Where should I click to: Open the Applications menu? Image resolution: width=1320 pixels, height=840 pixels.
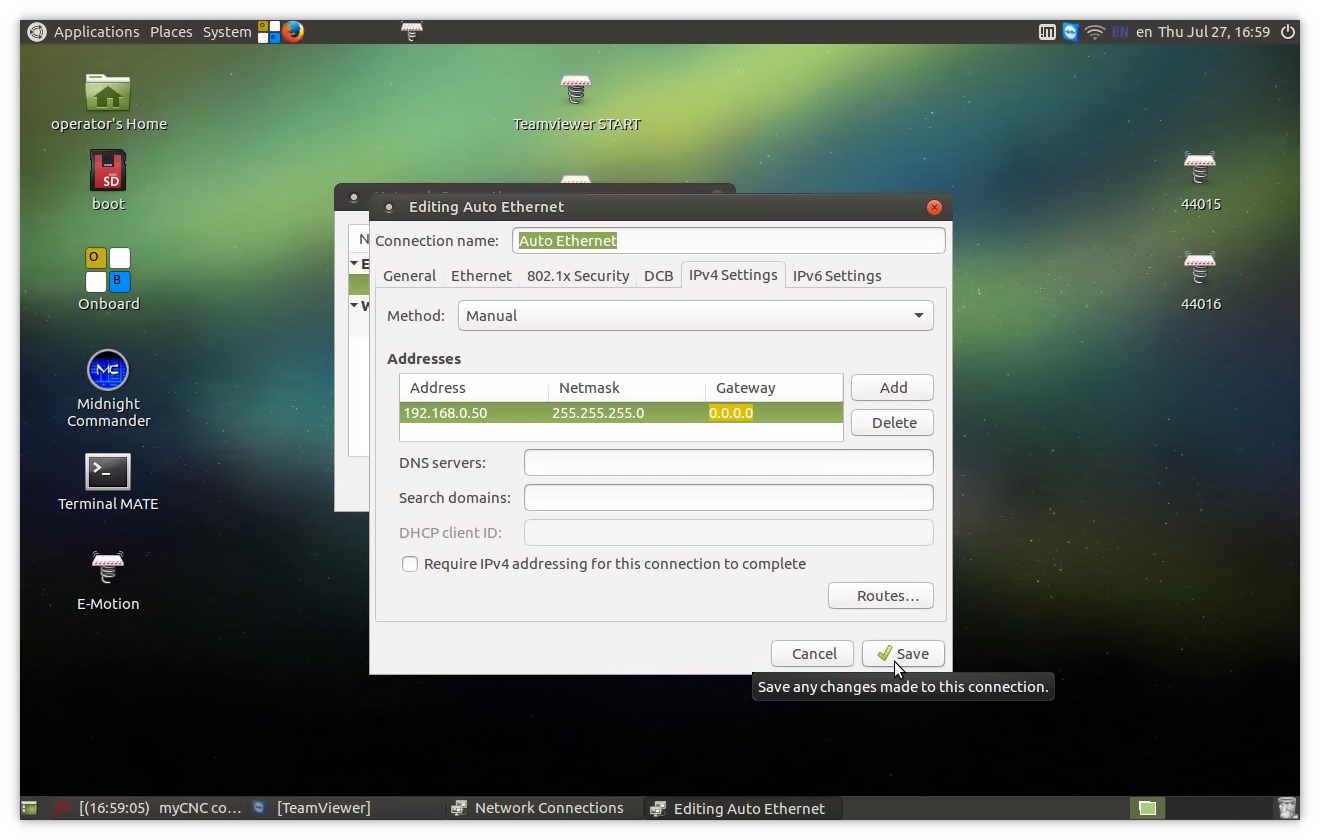point(96,32)
